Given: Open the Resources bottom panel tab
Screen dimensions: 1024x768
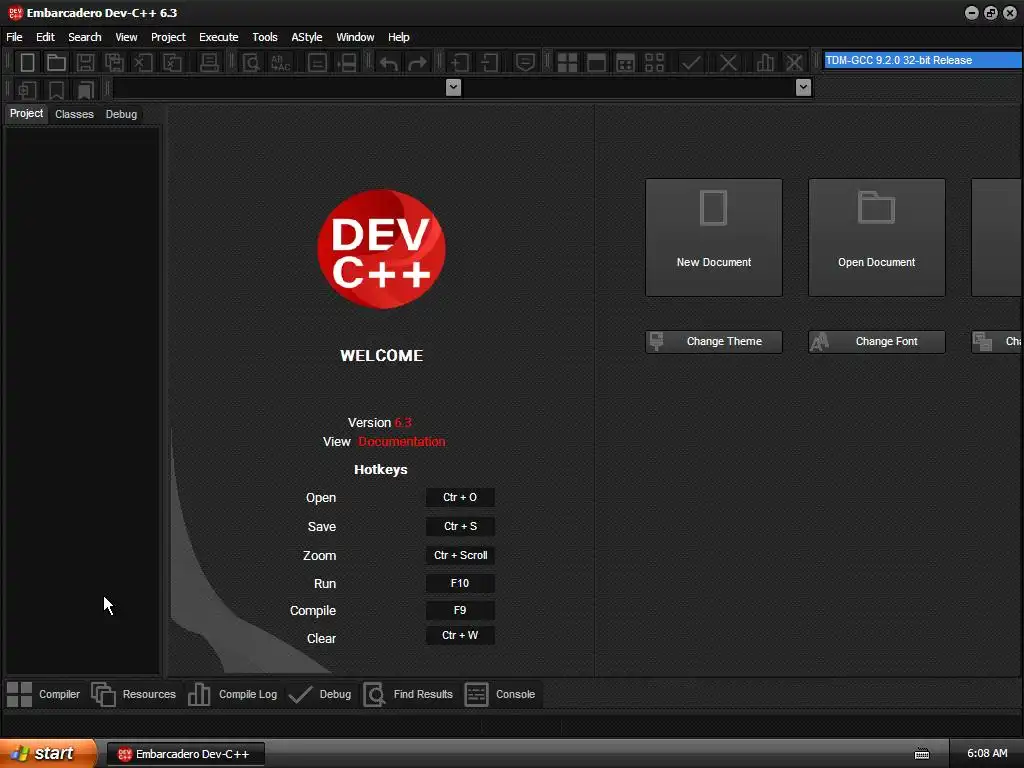Looking at the screenshot, I should click(134, 694).
